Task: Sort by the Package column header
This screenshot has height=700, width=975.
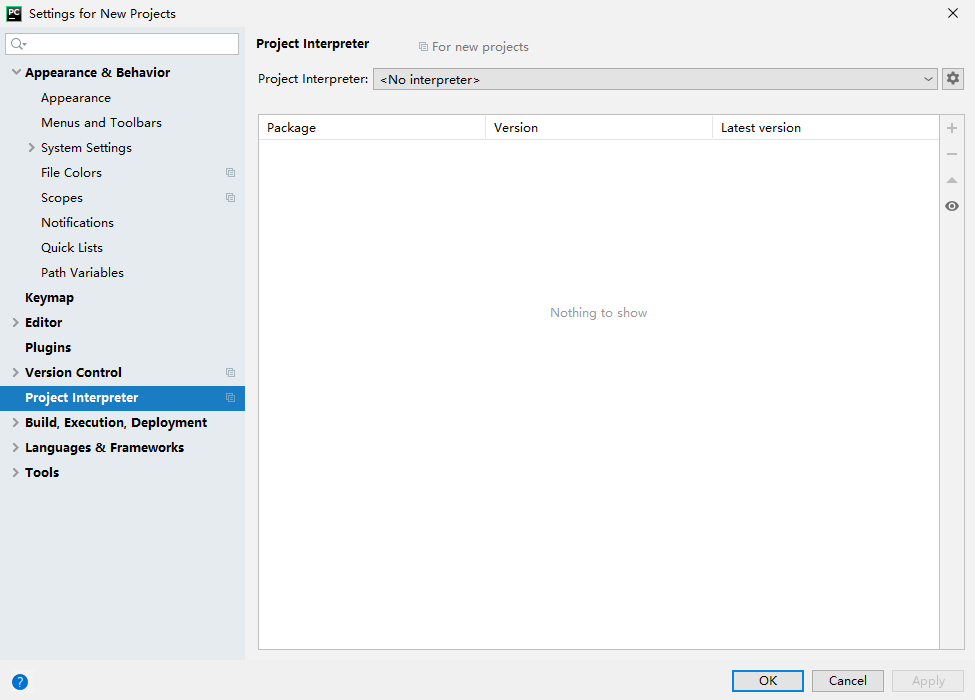Action: click(x=372, y=127)
